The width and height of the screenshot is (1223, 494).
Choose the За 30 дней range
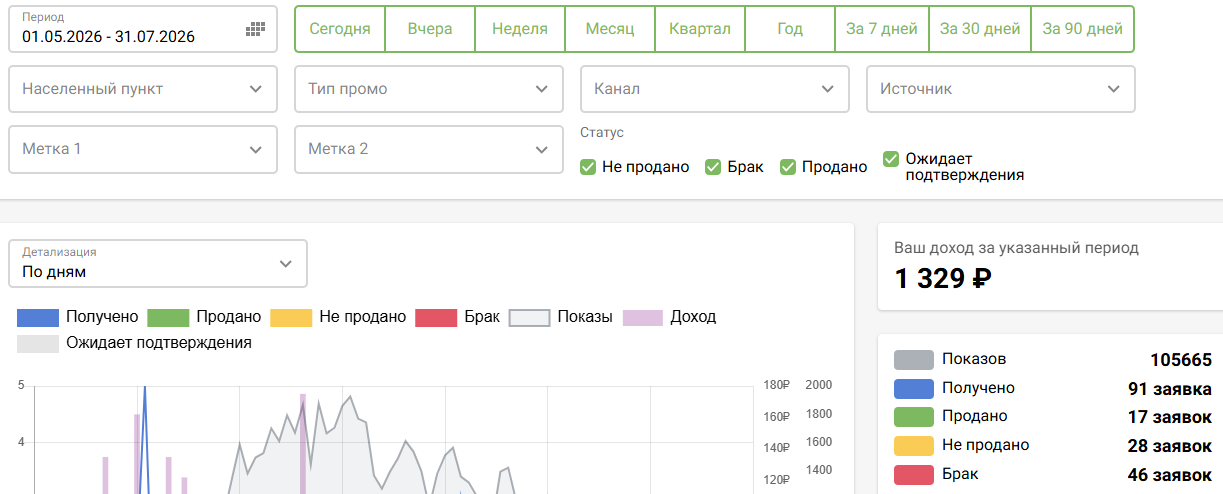980,29
